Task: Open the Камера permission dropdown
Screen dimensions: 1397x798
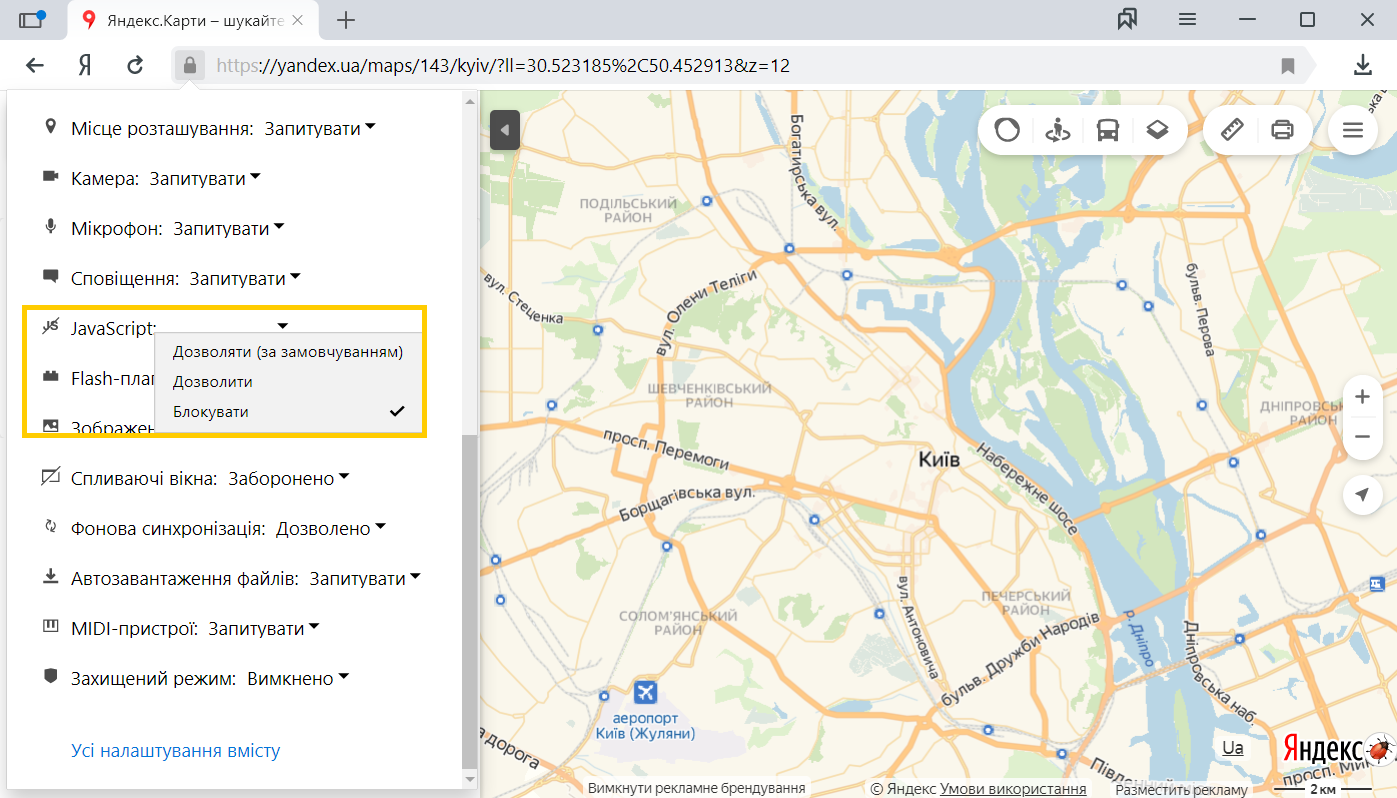Action: pyautogui.click(x=205, y=179)
